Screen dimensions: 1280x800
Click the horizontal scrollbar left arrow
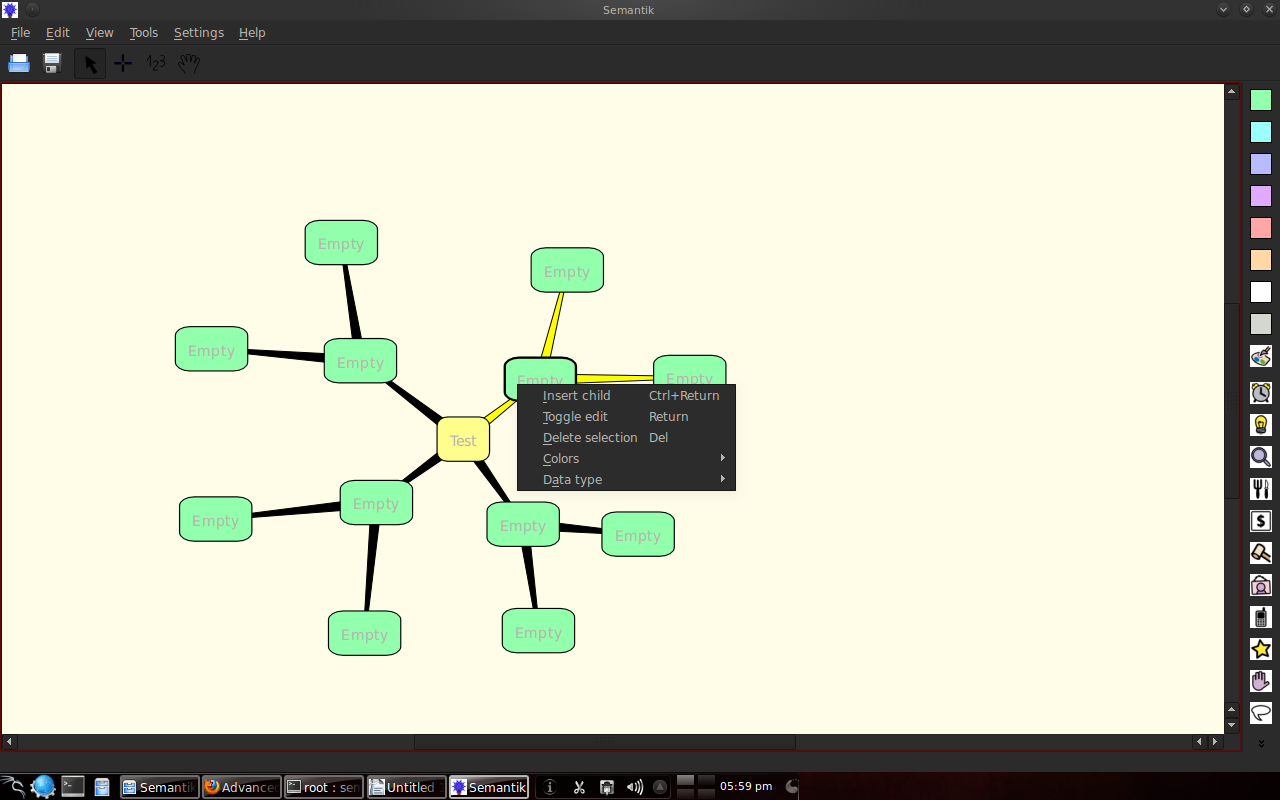pos(9,742)
